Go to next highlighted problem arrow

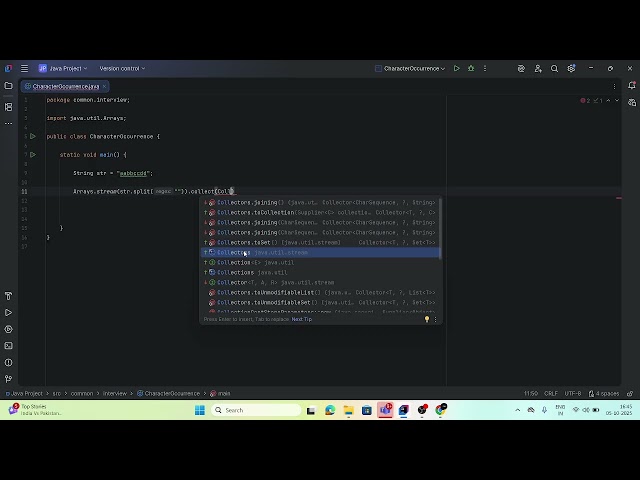click(x=617, y=100)
